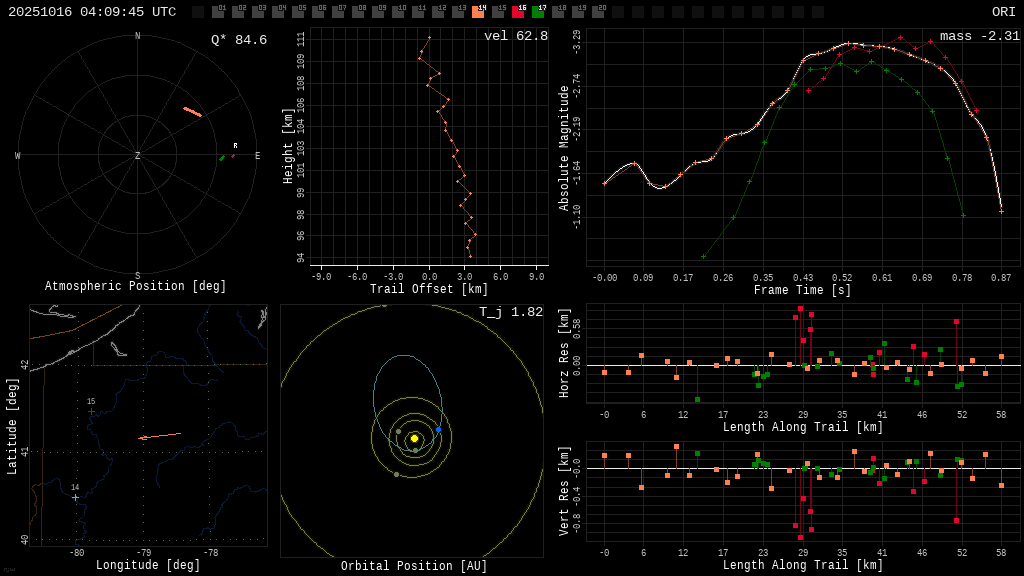The image size is (1024, 576).
Task: Click the blue Earth dot on the orbit
Action: click(x=438, y=429)
